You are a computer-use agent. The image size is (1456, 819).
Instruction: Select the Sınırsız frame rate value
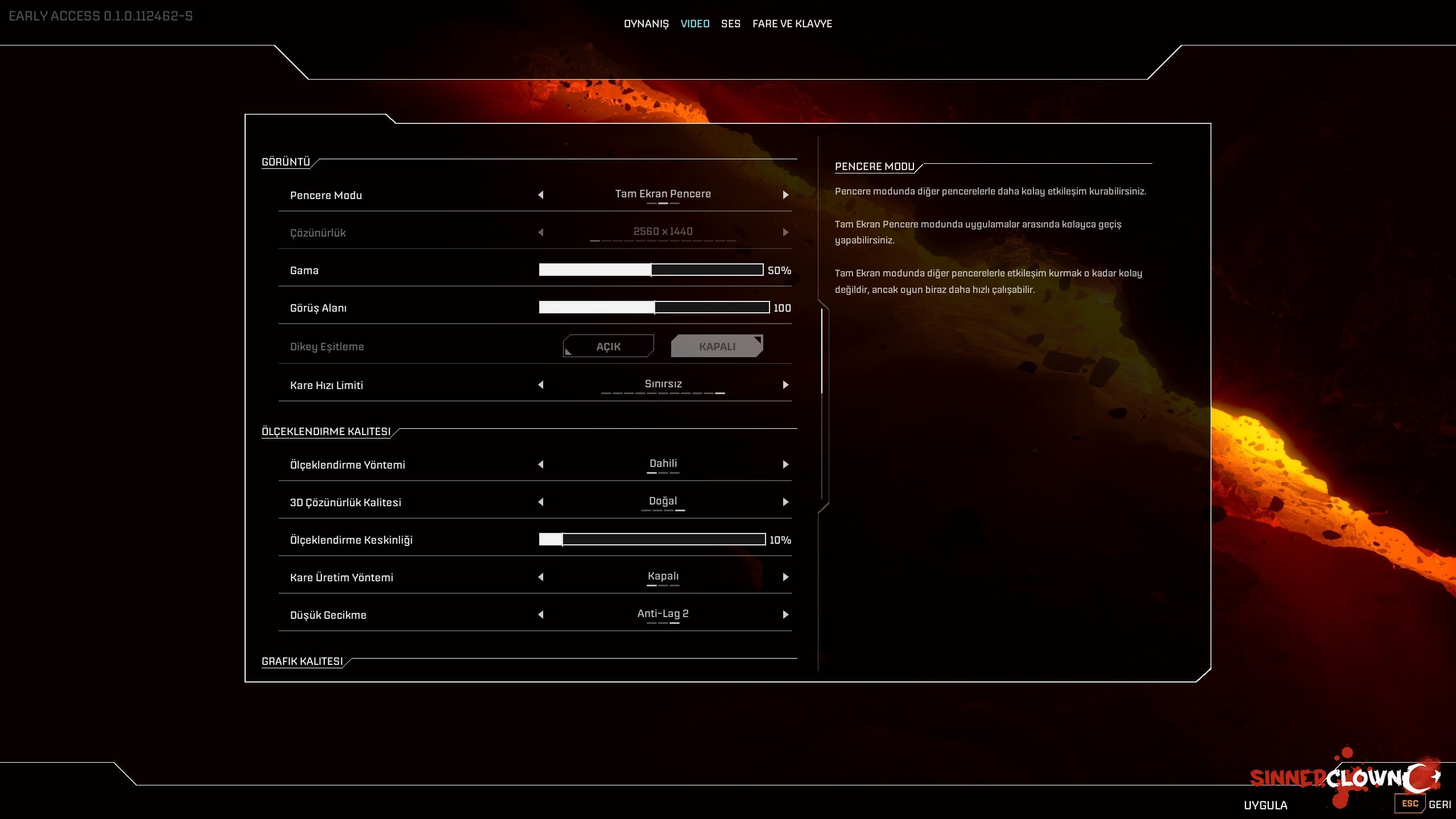pos(663,384)
